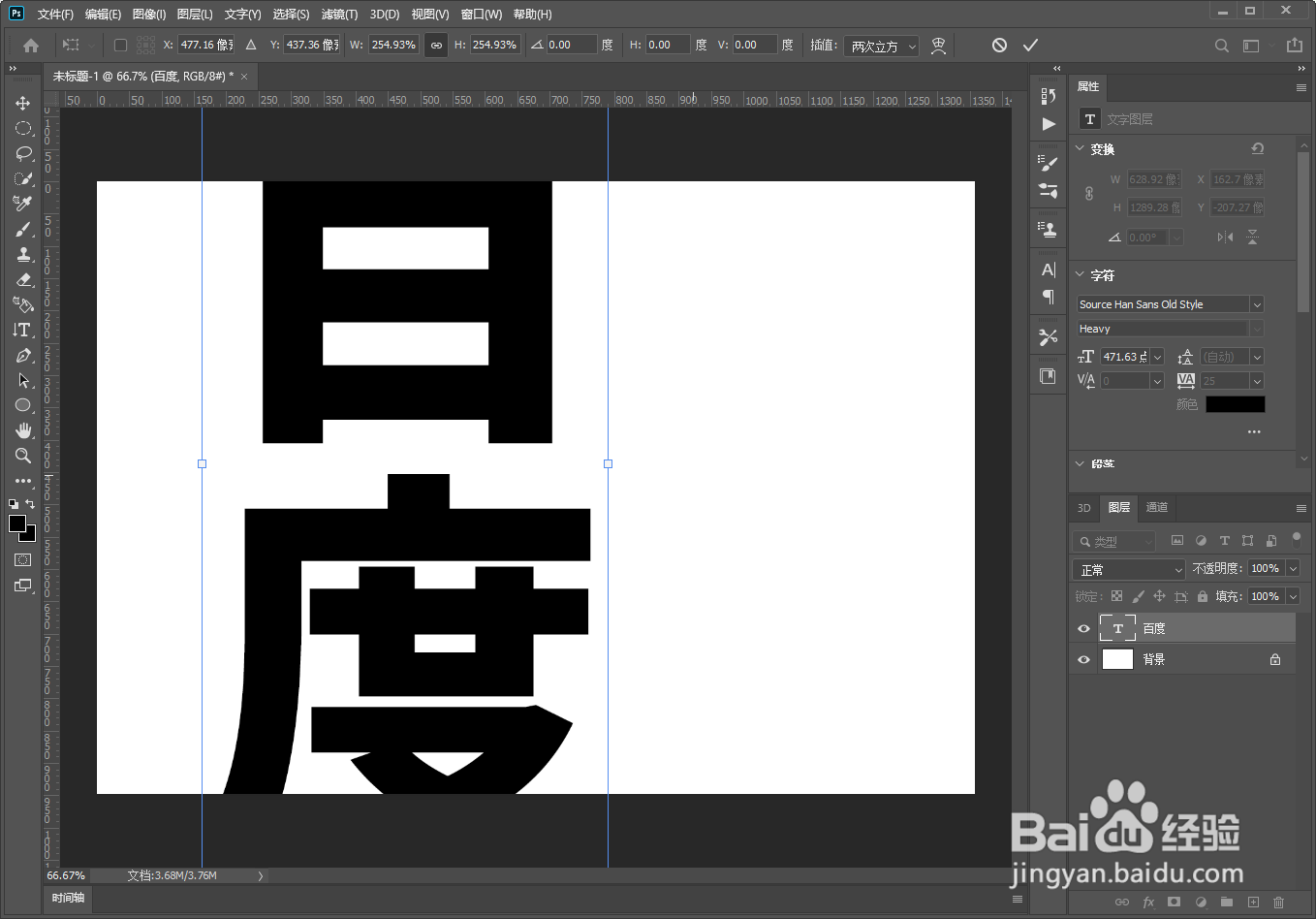Toggle the layer filter switch

coord(1296,539)
